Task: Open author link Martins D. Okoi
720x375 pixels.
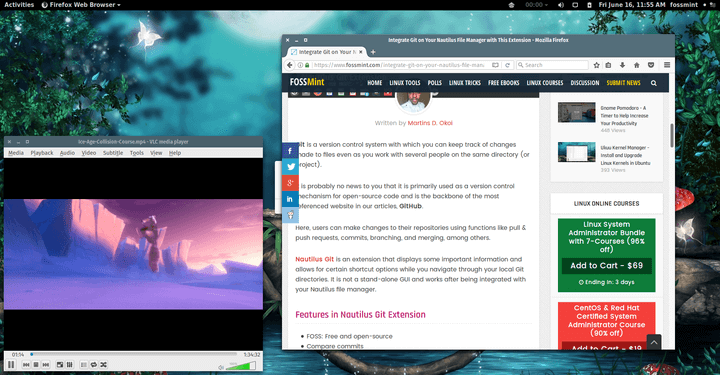Action: click(x=430, y=123)
